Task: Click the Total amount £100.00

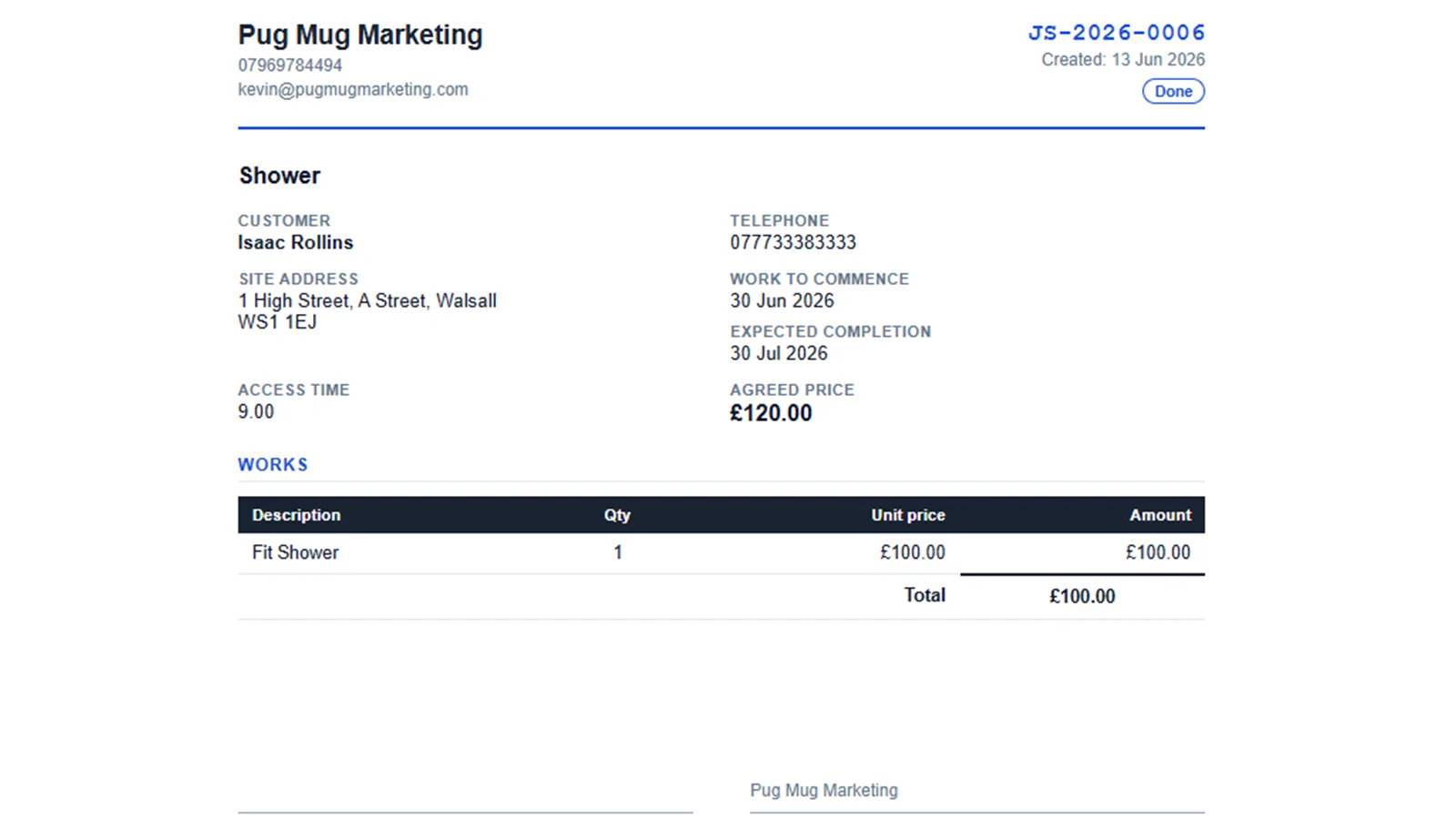Action: pyautogui.click(x=1082, y=596)
